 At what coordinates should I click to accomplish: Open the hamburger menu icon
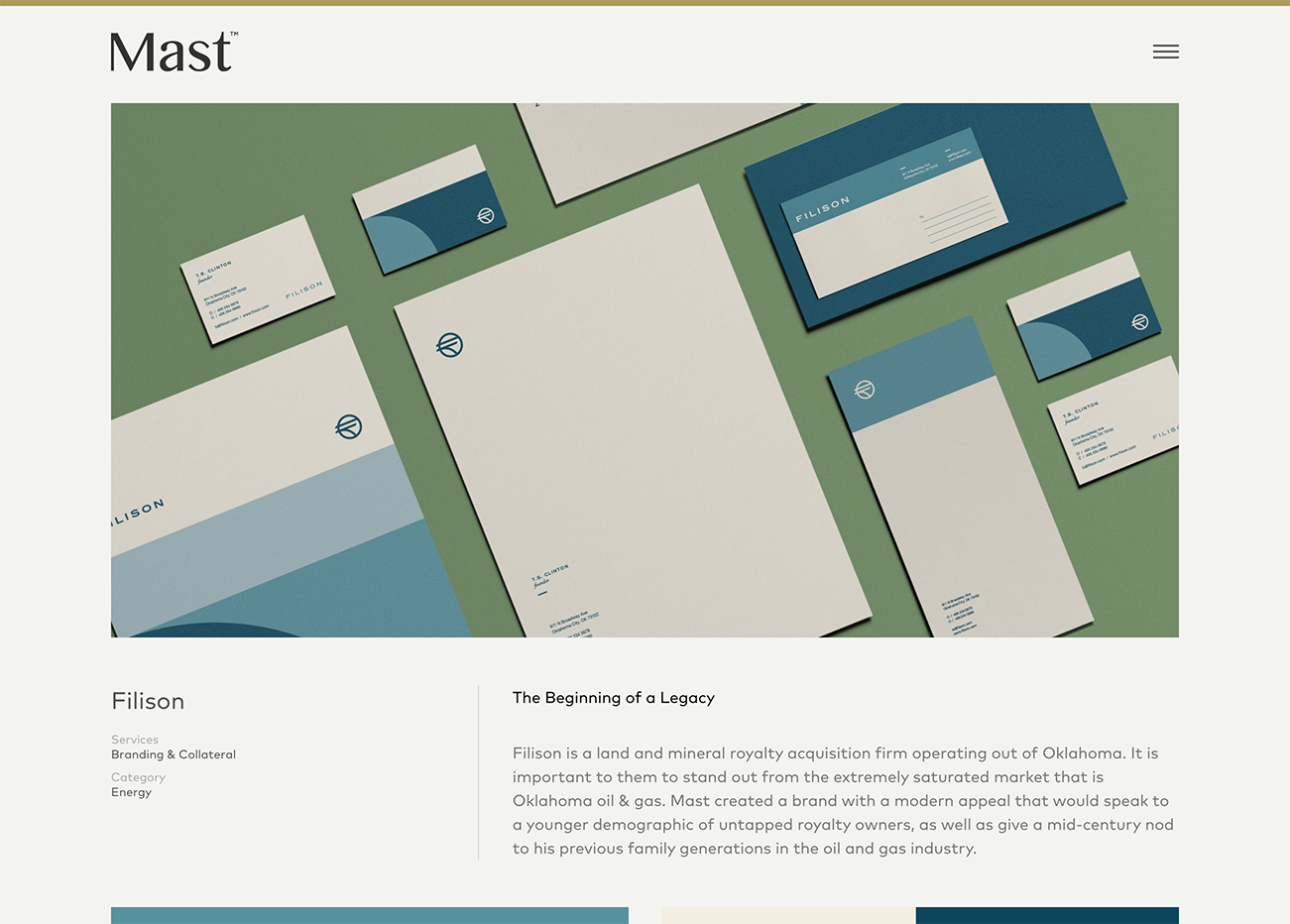[1165, 52]
